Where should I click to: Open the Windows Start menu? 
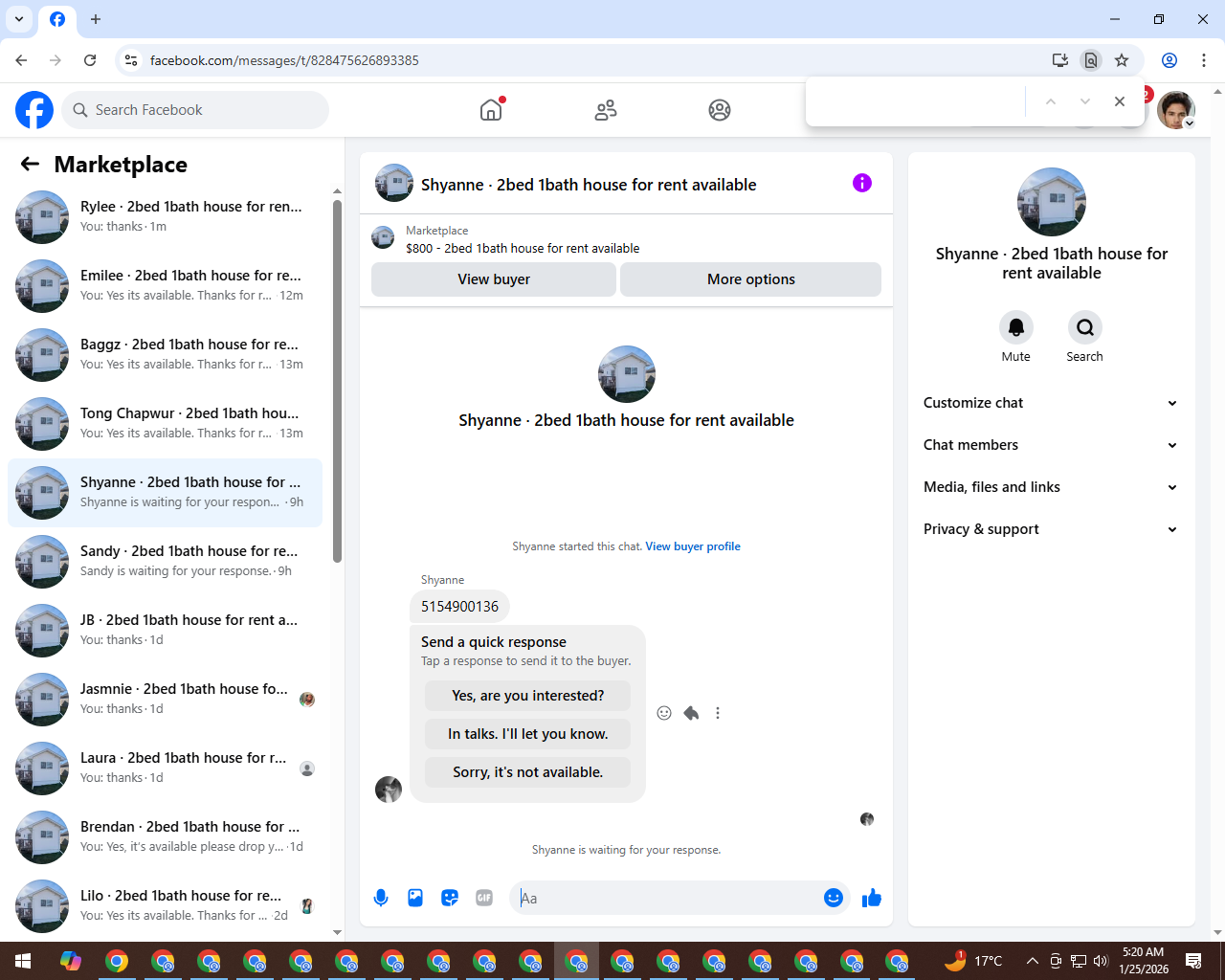tap(23, 961)
